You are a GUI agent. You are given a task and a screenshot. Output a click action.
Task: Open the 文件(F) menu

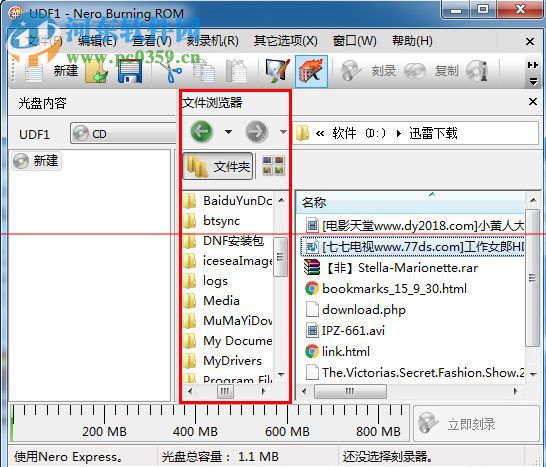pos(45,41)
